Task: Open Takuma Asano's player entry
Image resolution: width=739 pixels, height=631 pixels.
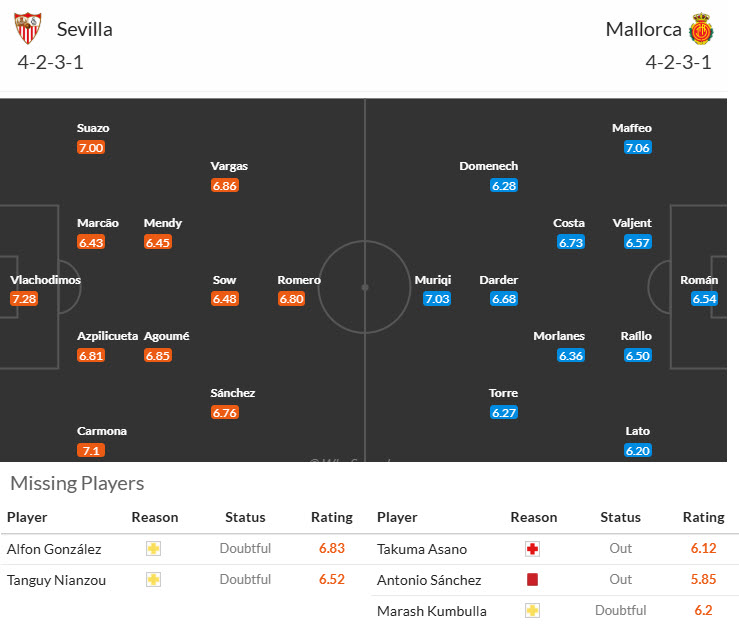Action: click(x=421, y=549)
